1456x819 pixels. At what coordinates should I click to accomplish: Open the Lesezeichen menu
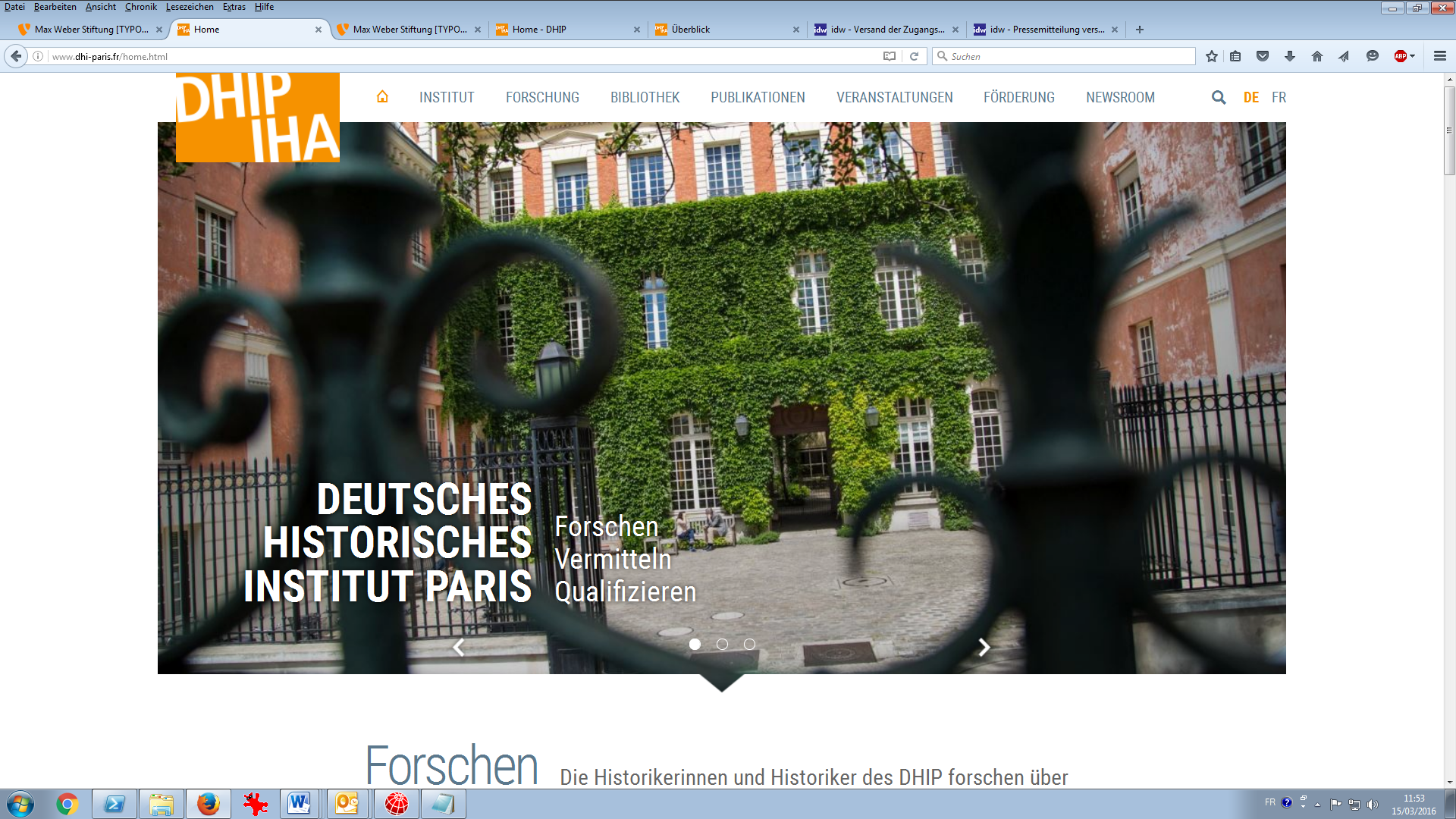(190, 7)
